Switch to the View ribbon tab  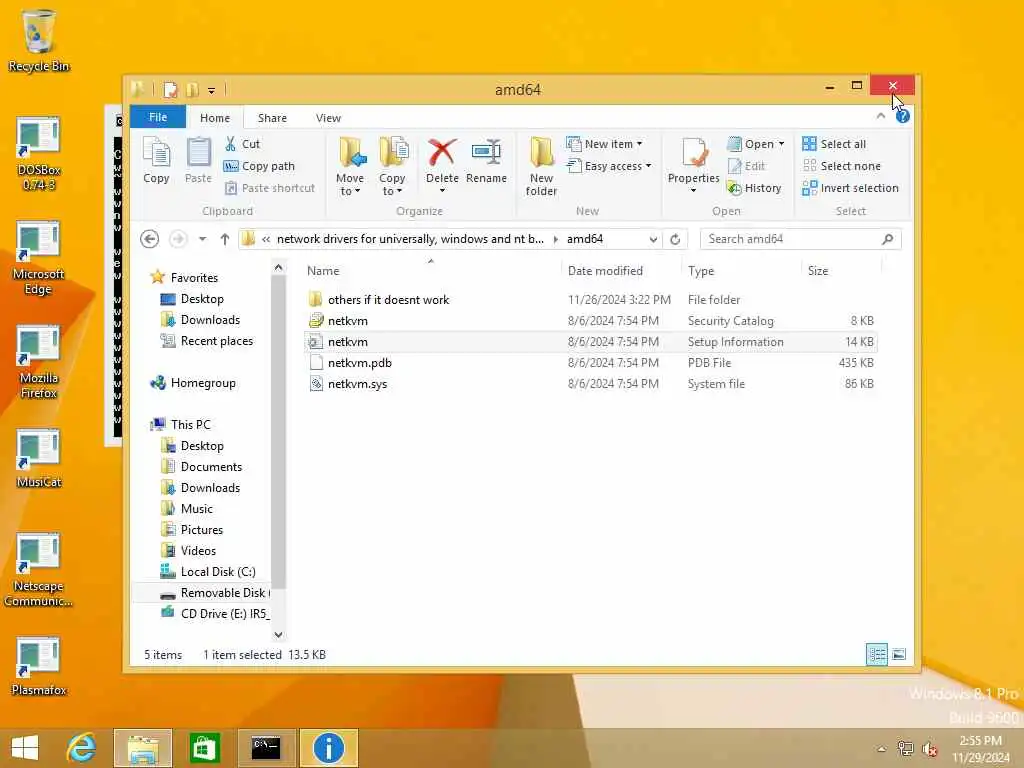pyautogui.click(x=328, y=118)
